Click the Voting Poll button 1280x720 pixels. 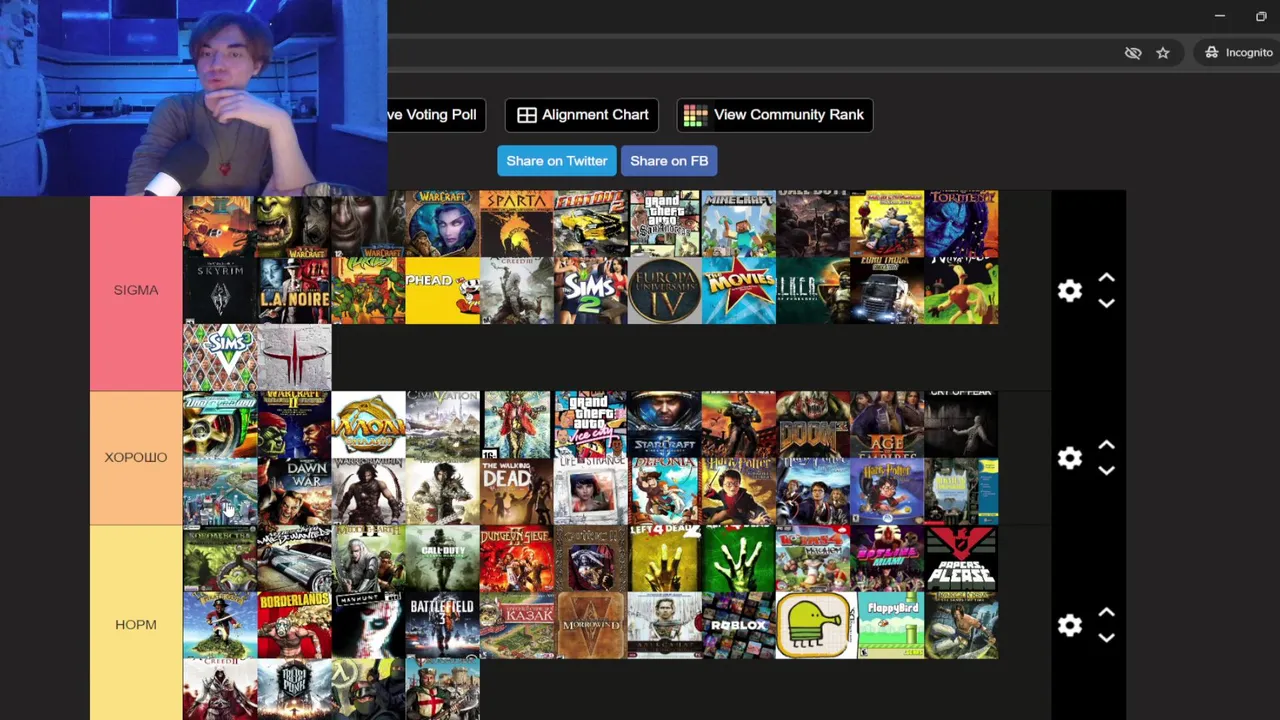pyautogui.click(x=436, y=115)
